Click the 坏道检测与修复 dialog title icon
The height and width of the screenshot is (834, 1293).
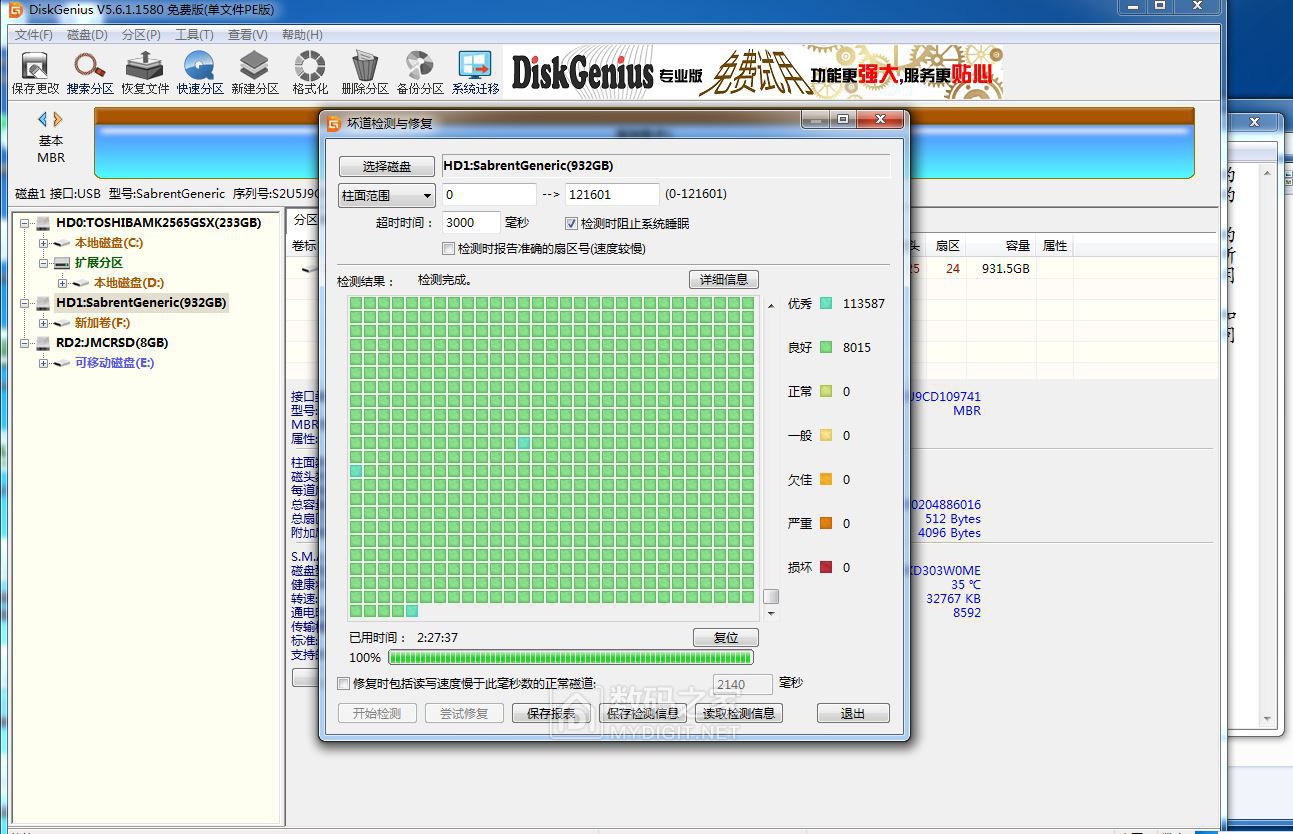point(335,123)
